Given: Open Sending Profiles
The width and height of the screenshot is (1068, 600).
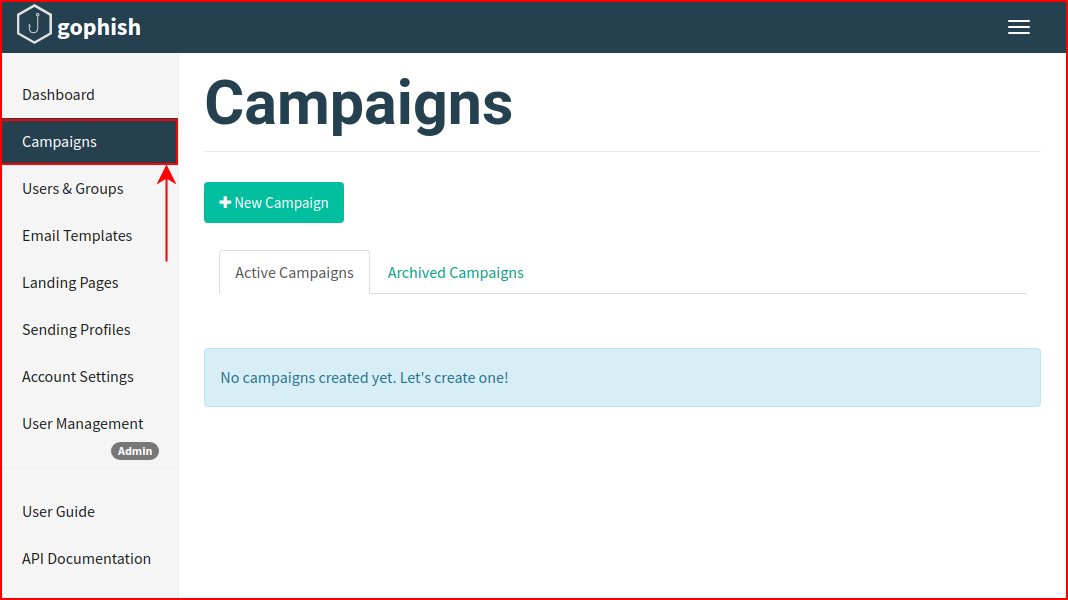Looking at the screenshot, I should (x=76, y=330).
